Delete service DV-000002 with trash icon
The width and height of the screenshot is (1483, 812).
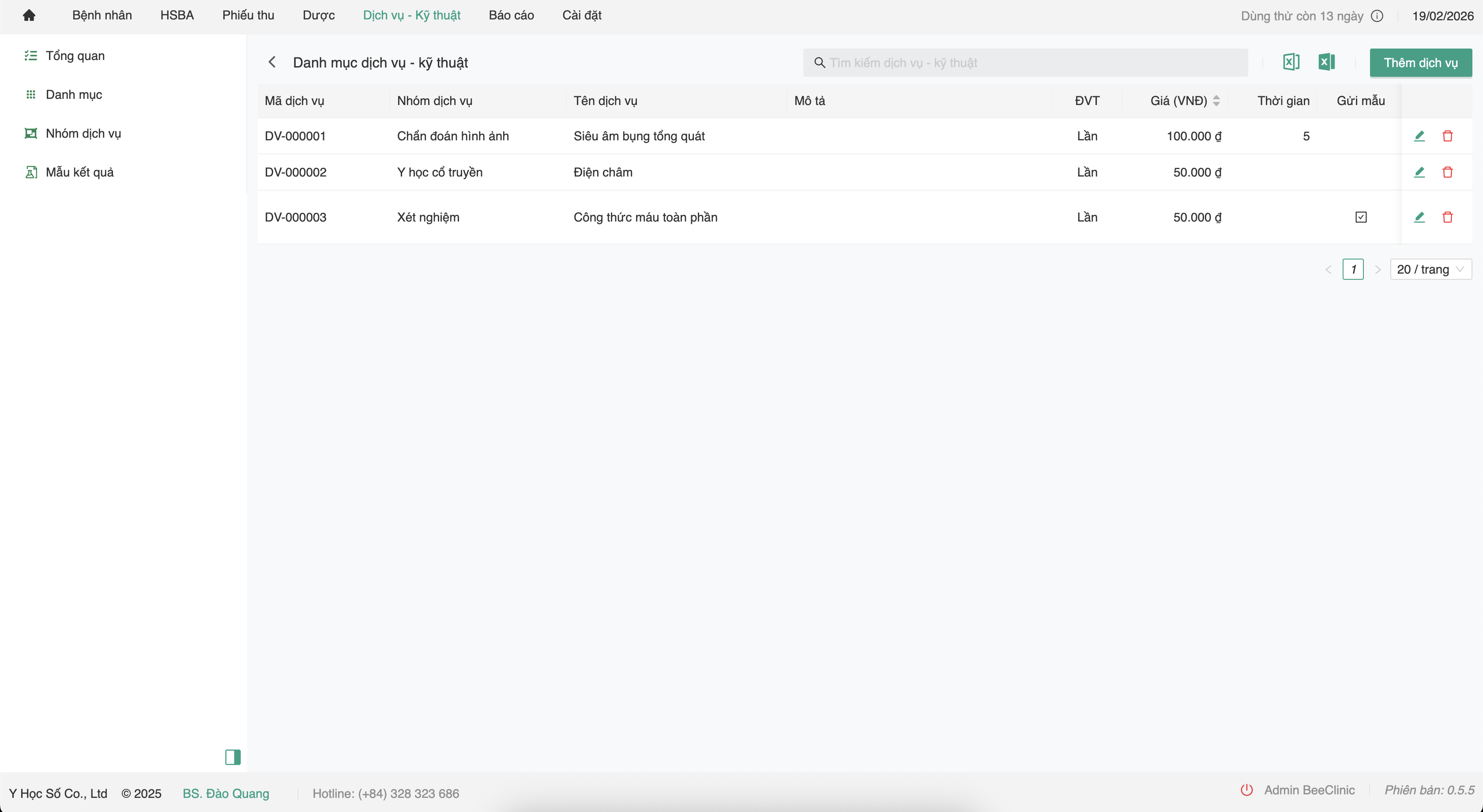[x=1447, y=172]
